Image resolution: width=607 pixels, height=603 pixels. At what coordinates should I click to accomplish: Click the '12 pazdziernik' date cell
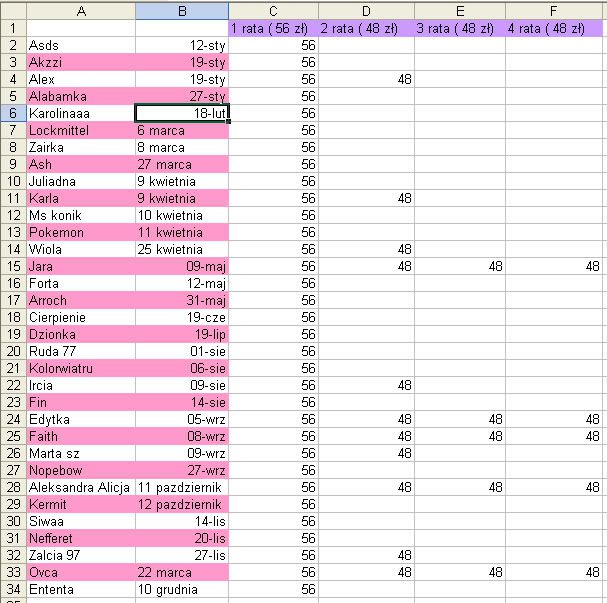pos(182,504)
